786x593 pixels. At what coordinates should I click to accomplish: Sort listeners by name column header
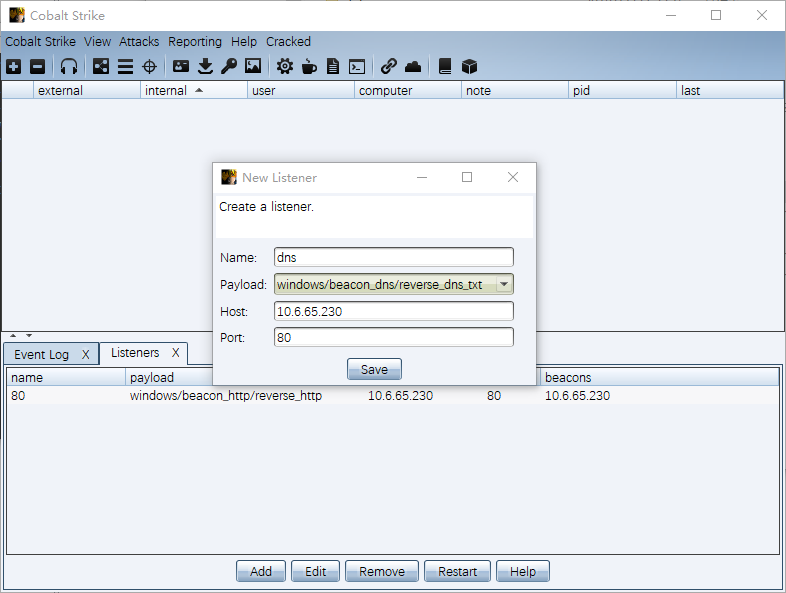point(66,377)
